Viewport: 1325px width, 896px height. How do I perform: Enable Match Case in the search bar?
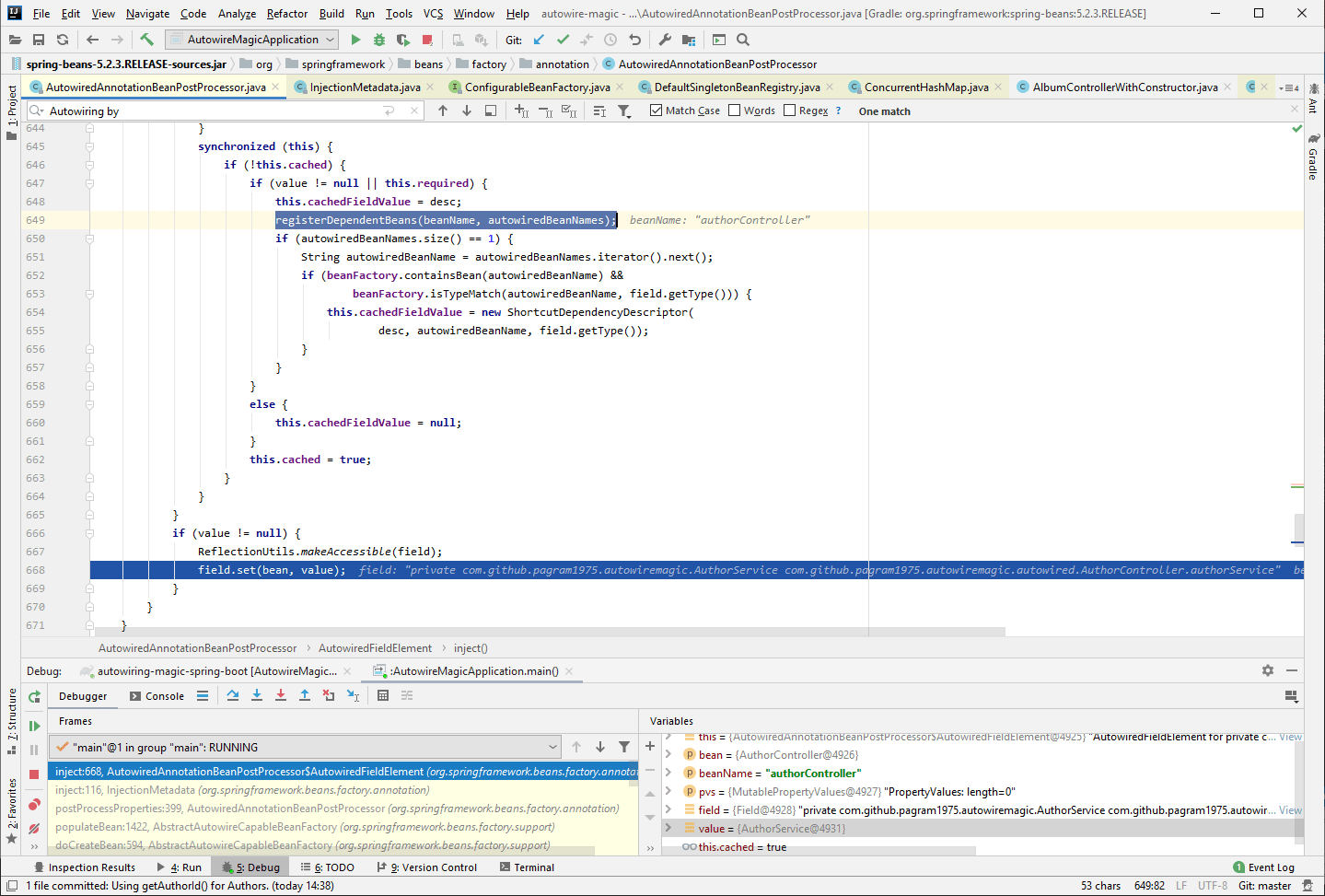coord(657,111)
